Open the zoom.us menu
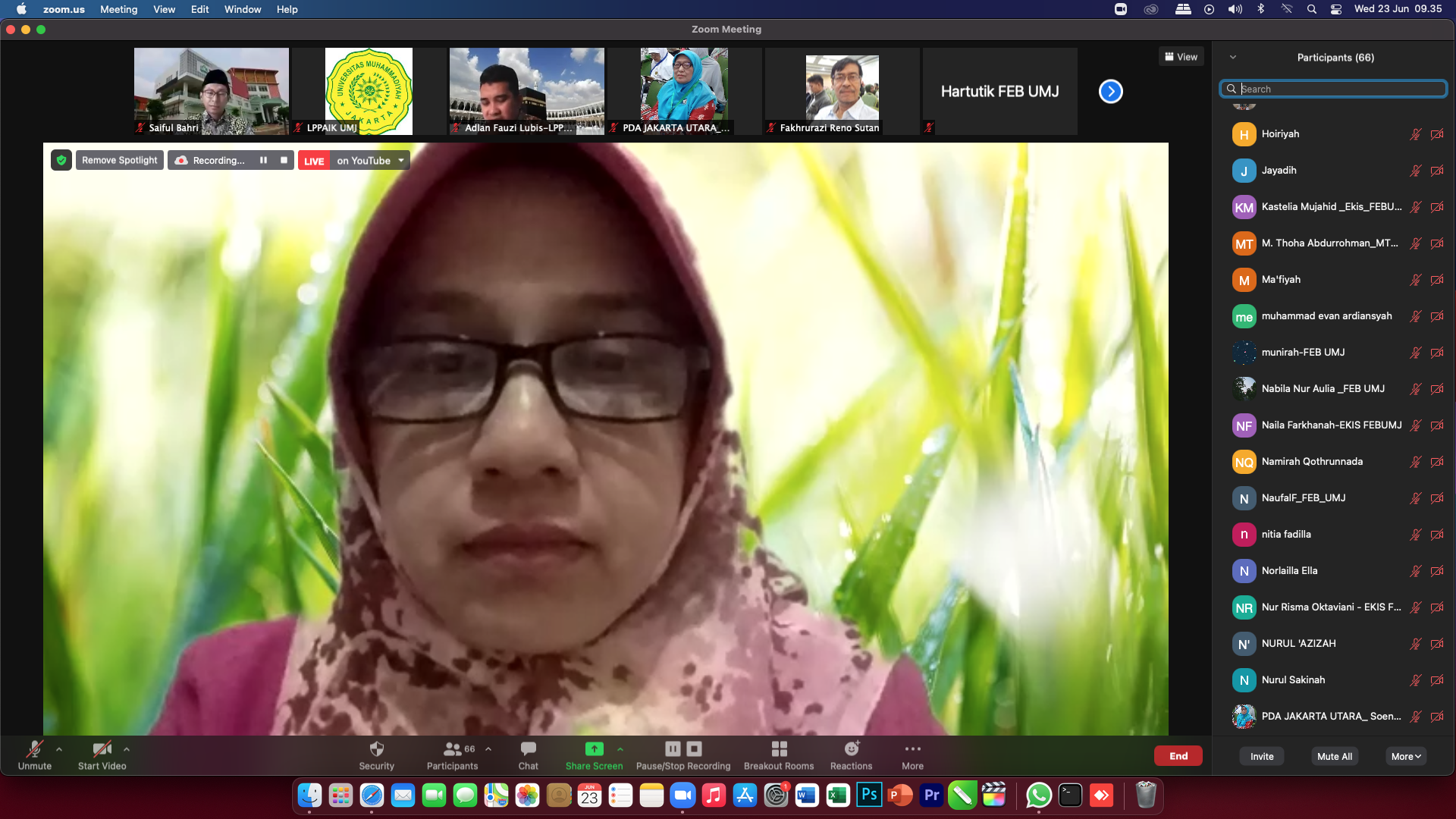Screen dimensions: 1456x819 pos(64,9)
